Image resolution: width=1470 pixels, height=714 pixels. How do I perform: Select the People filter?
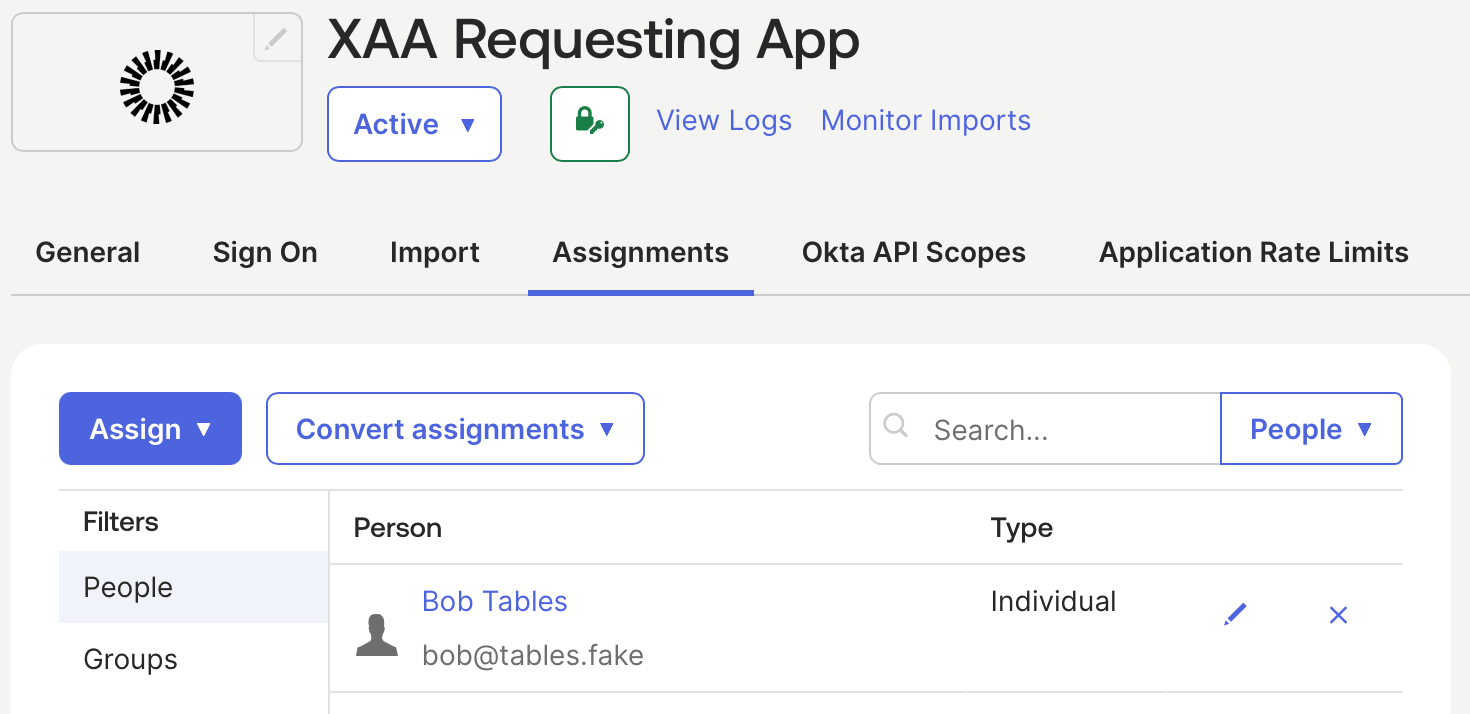[194, 587]
